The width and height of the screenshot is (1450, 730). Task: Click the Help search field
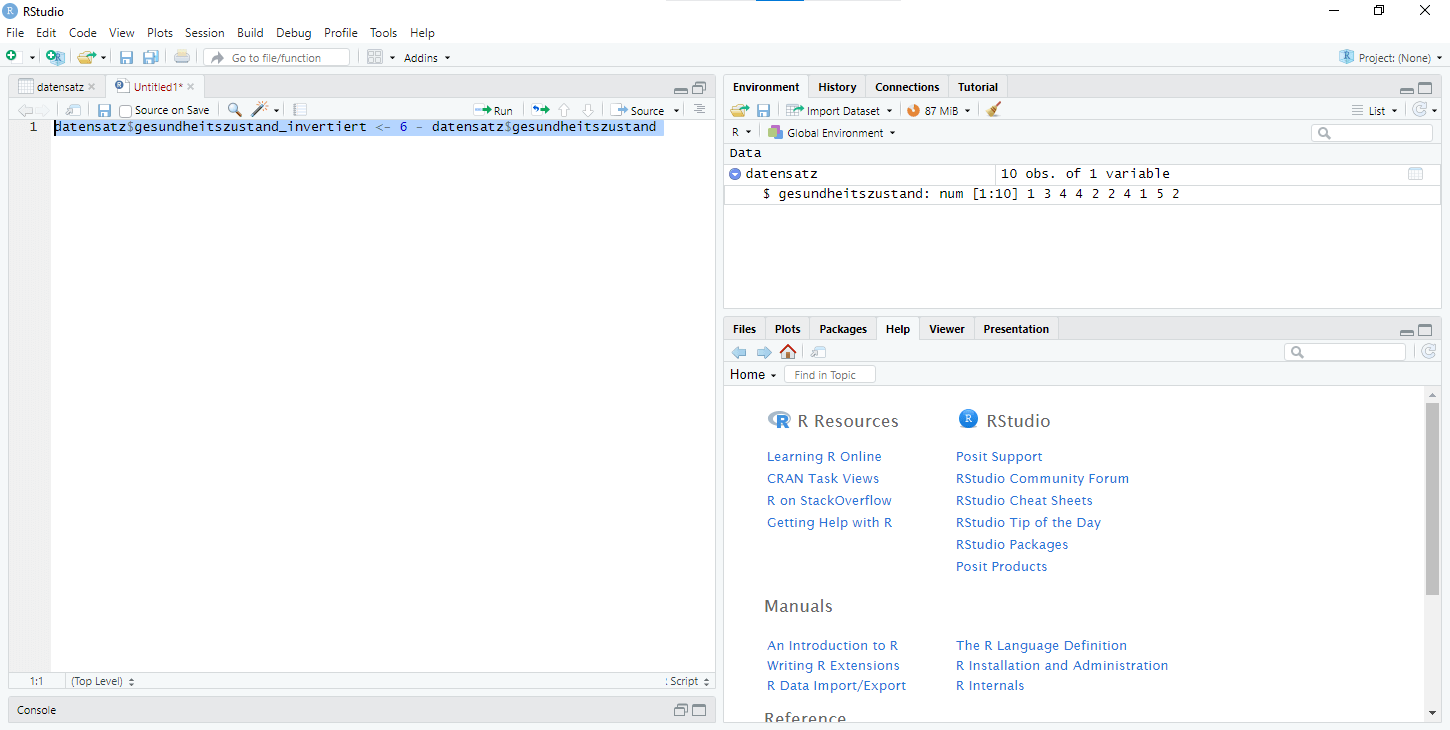click(x=1345, y=352)
